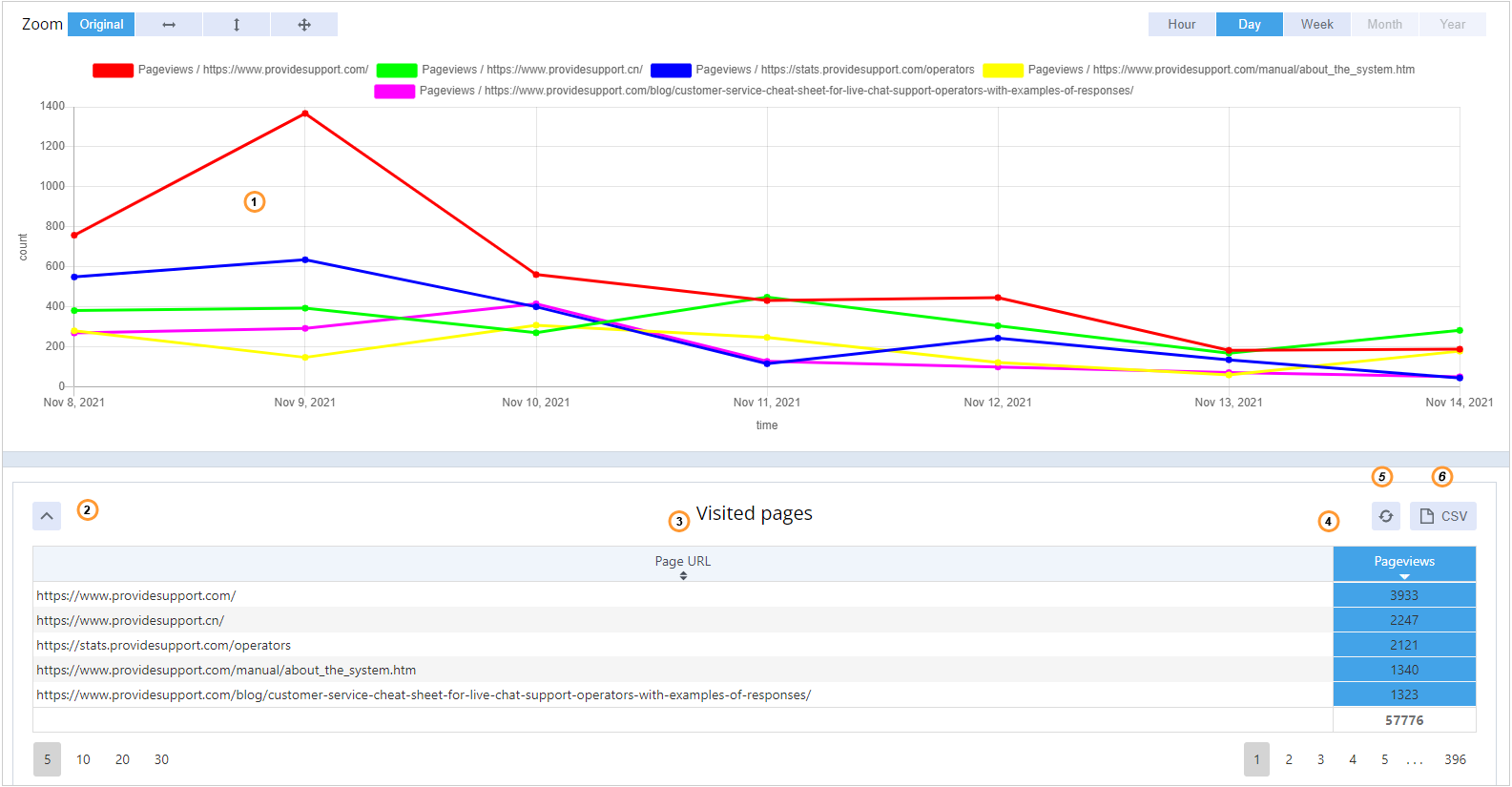Screen dimensions: 1512x787
Task: Click blue data point on Nov 9
Action: click(x=305, y=259)
